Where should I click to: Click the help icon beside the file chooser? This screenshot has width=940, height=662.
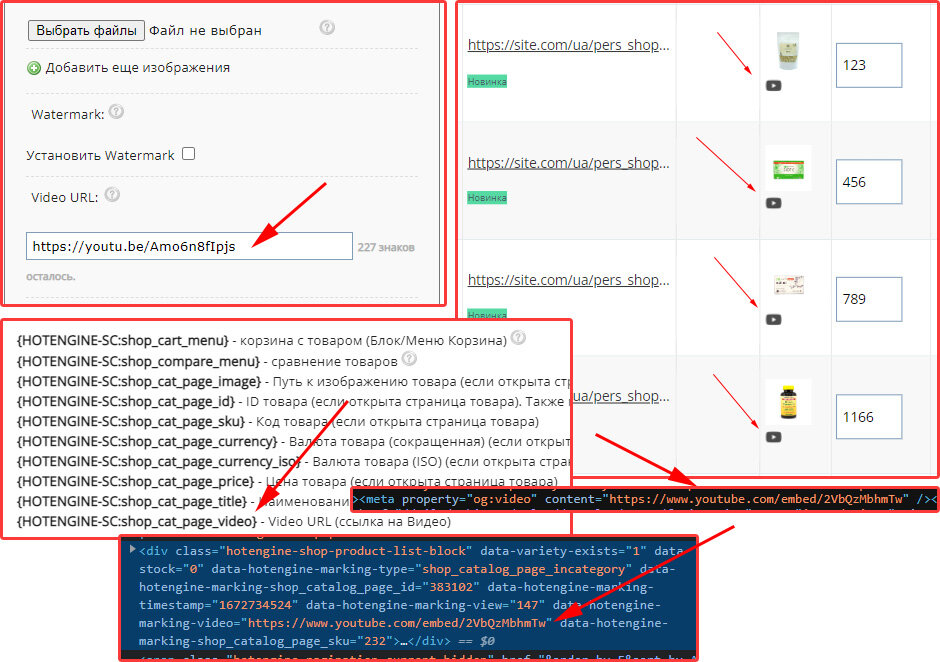(327, 28)
